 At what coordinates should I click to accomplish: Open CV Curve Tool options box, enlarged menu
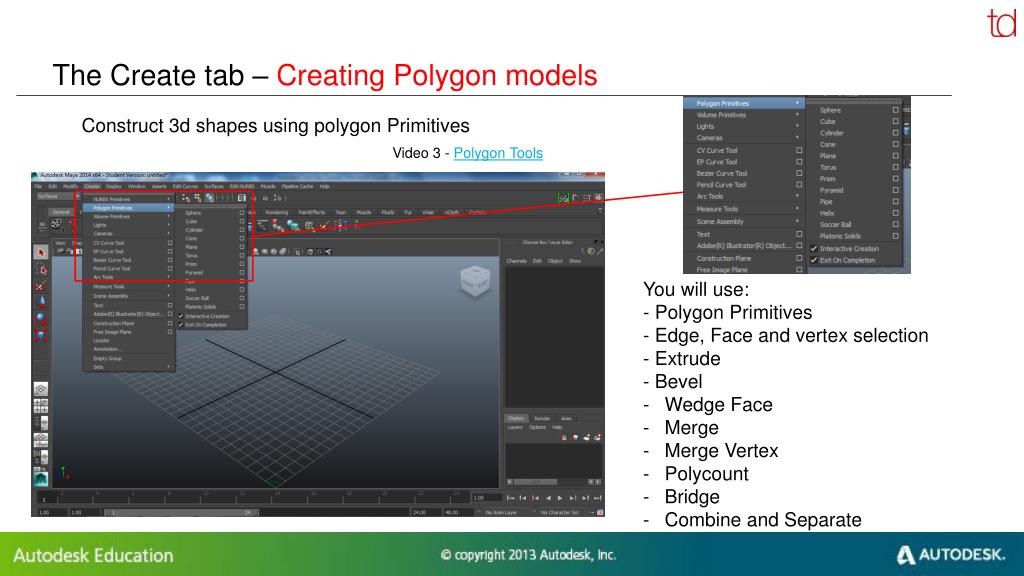point(799,150)
